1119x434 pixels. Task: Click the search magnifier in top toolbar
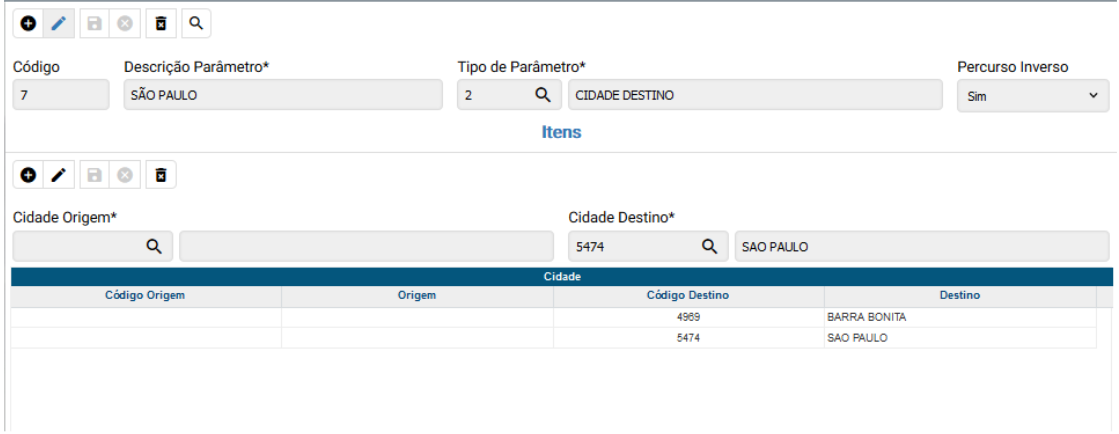point(196,22)
